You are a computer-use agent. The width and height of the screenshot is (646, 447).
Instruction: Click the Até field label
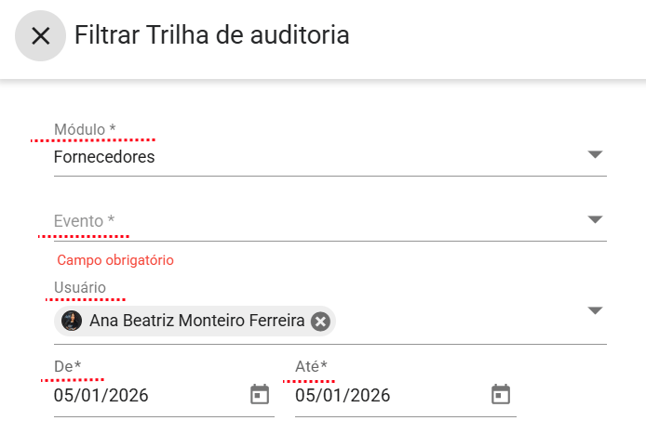[x=311, y=367]
